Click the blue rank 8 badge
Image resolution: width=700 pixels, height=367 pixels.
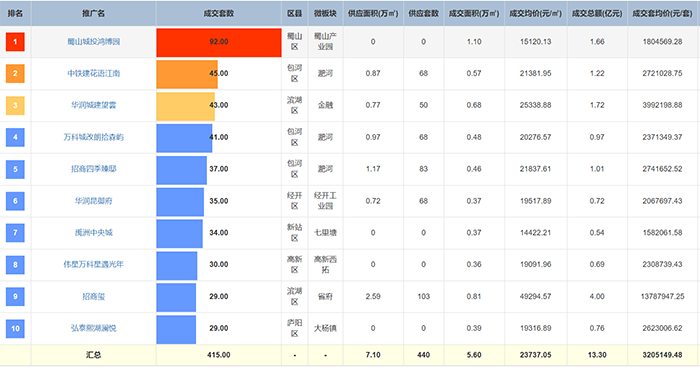click(15, 265)
